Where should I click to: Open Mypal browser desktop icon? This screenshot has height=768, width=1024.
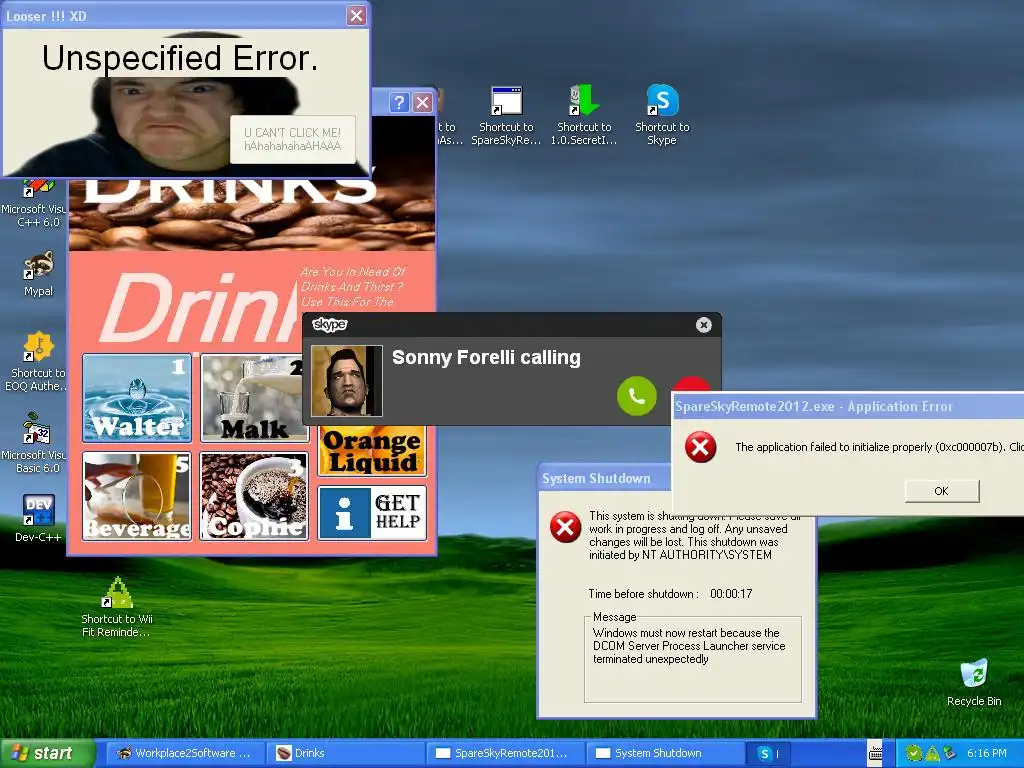pyautogui.click(x=39, y=273)
